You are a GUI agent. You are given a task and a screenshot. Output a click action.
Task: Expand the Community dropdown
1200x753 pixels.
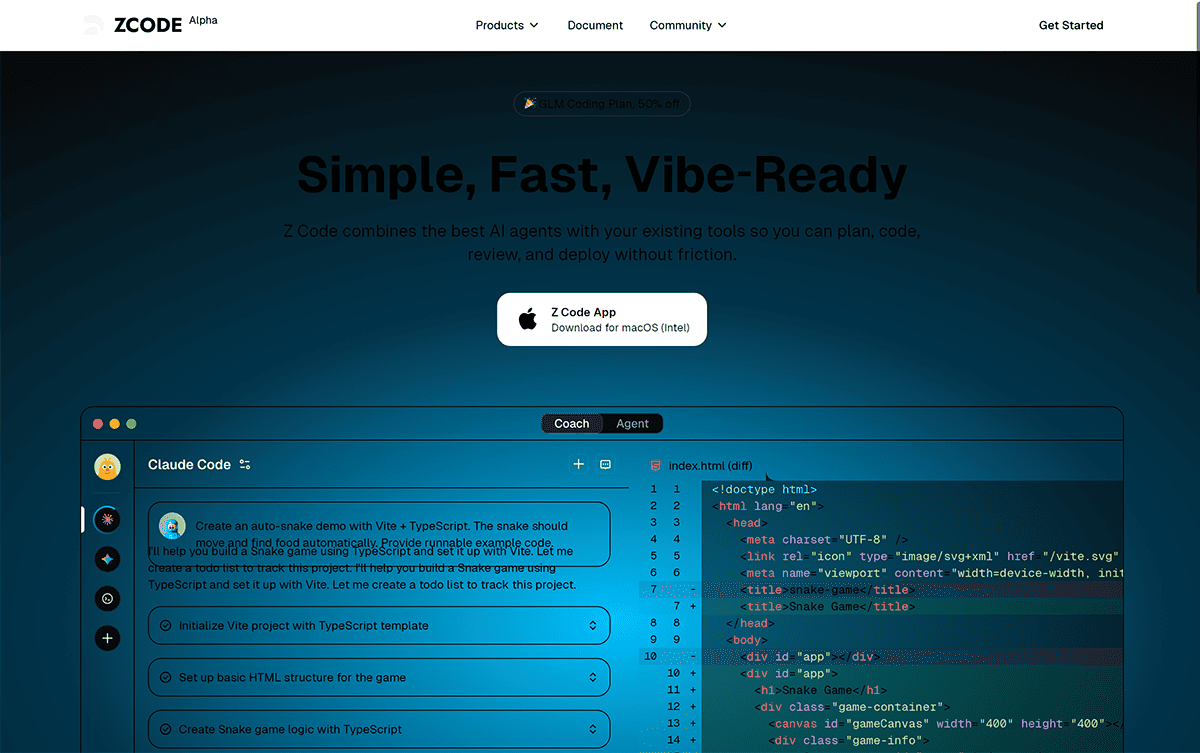click(687, 25)
